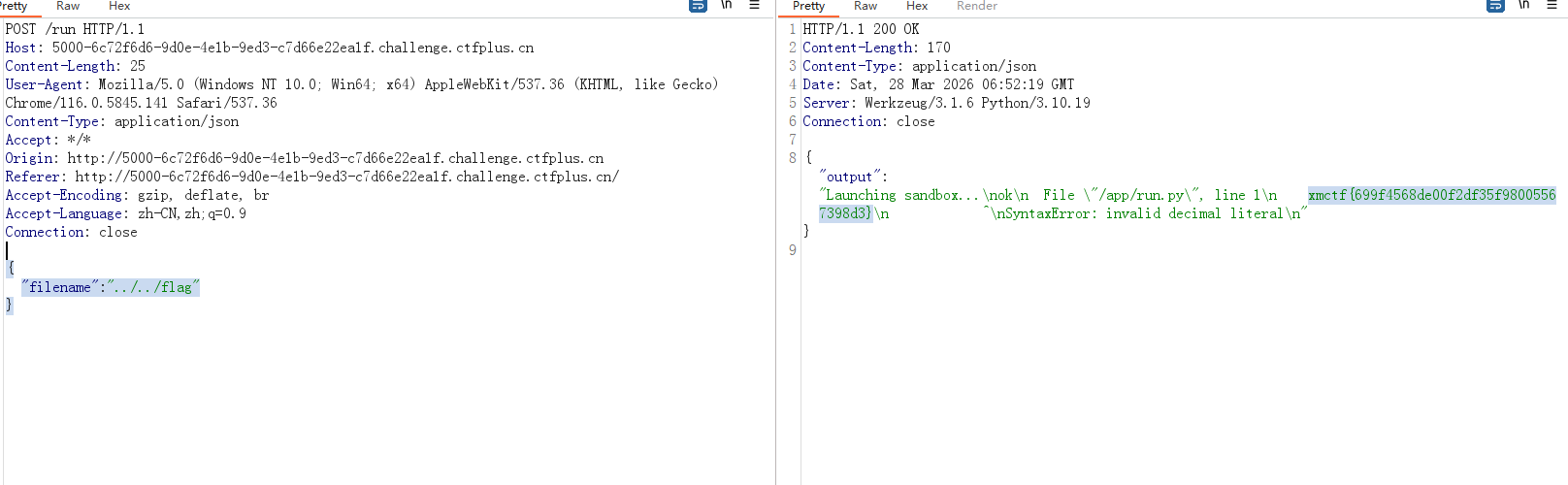Toggle word wrap icon in request pane

pyautogui.click(x=698, y=6)
